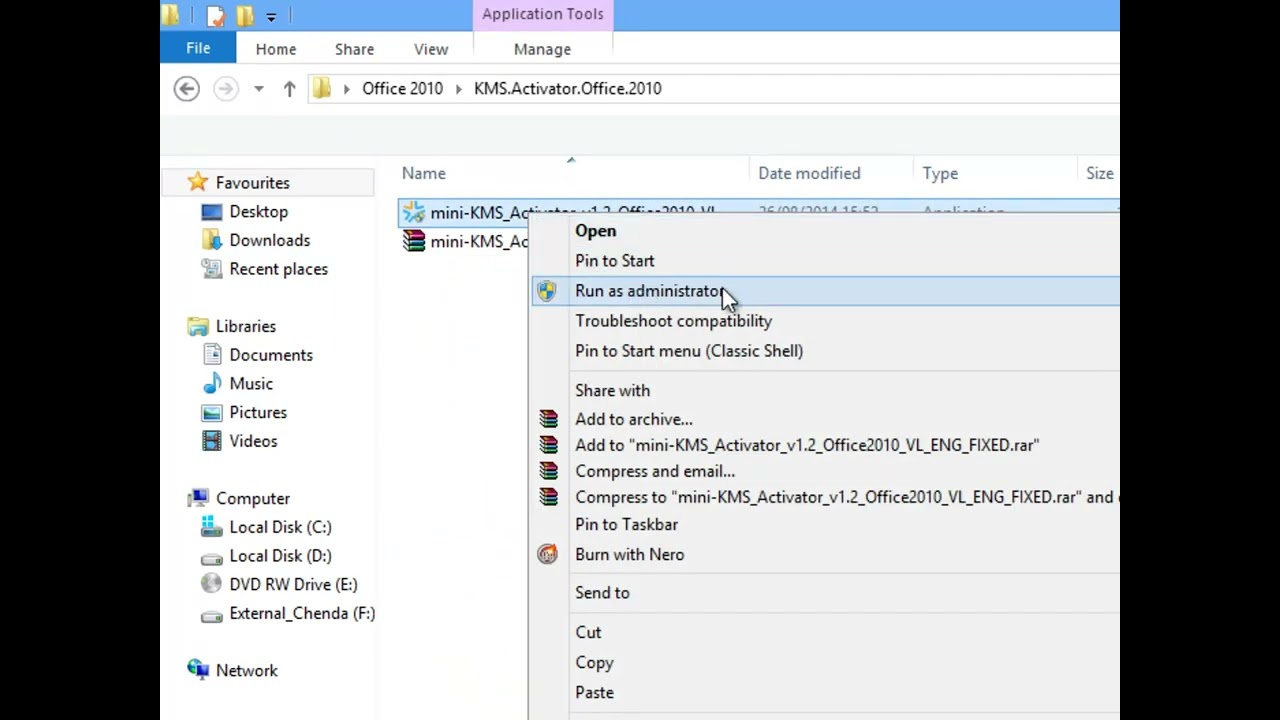Image resolution: width=1280 pixels, height=720 pixels.
Task: Open the recent locations dropdown arrow
Action: pos(258,89)
